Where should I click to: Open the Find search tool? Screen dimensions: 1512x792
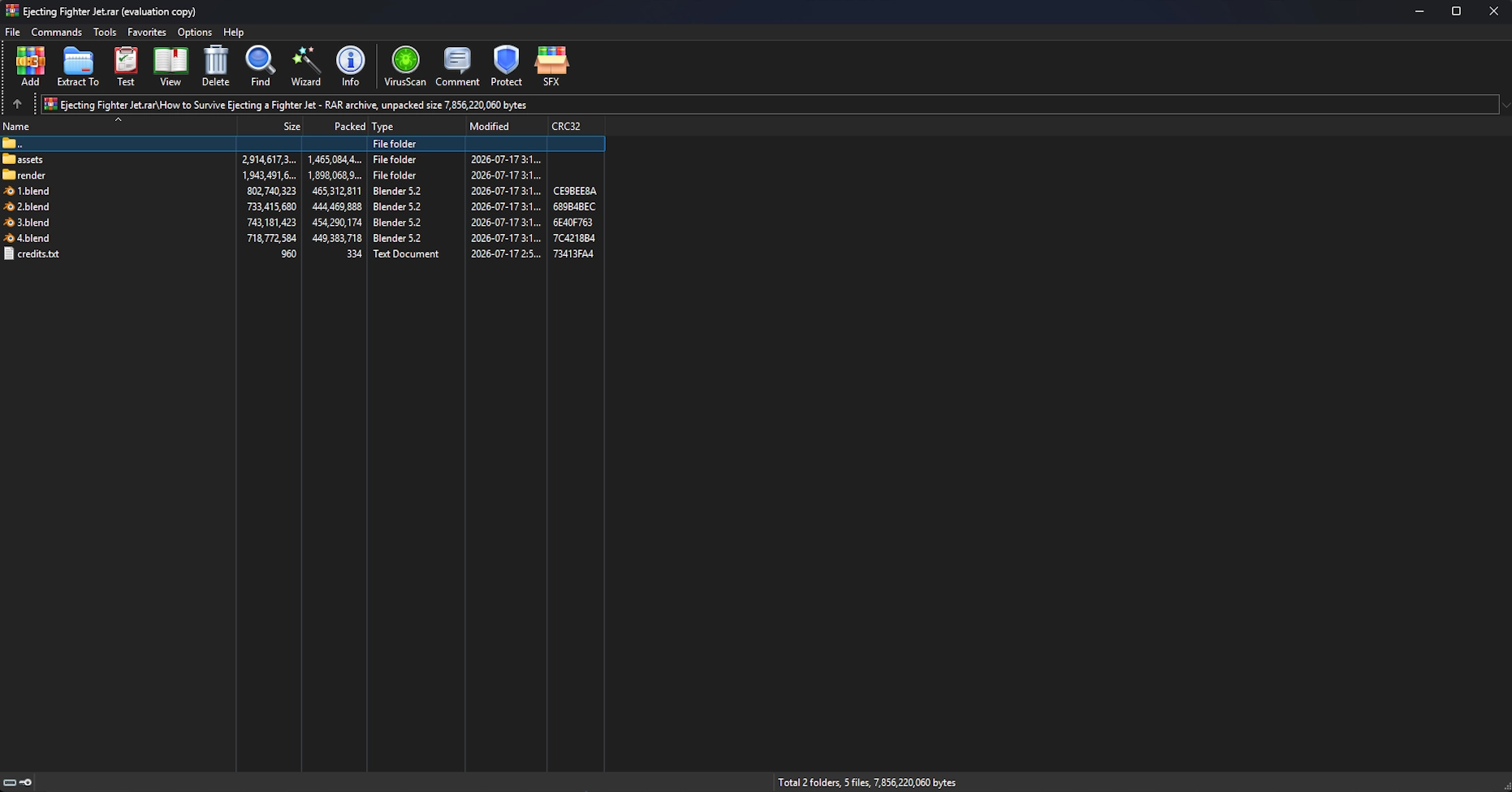point(261,66)
